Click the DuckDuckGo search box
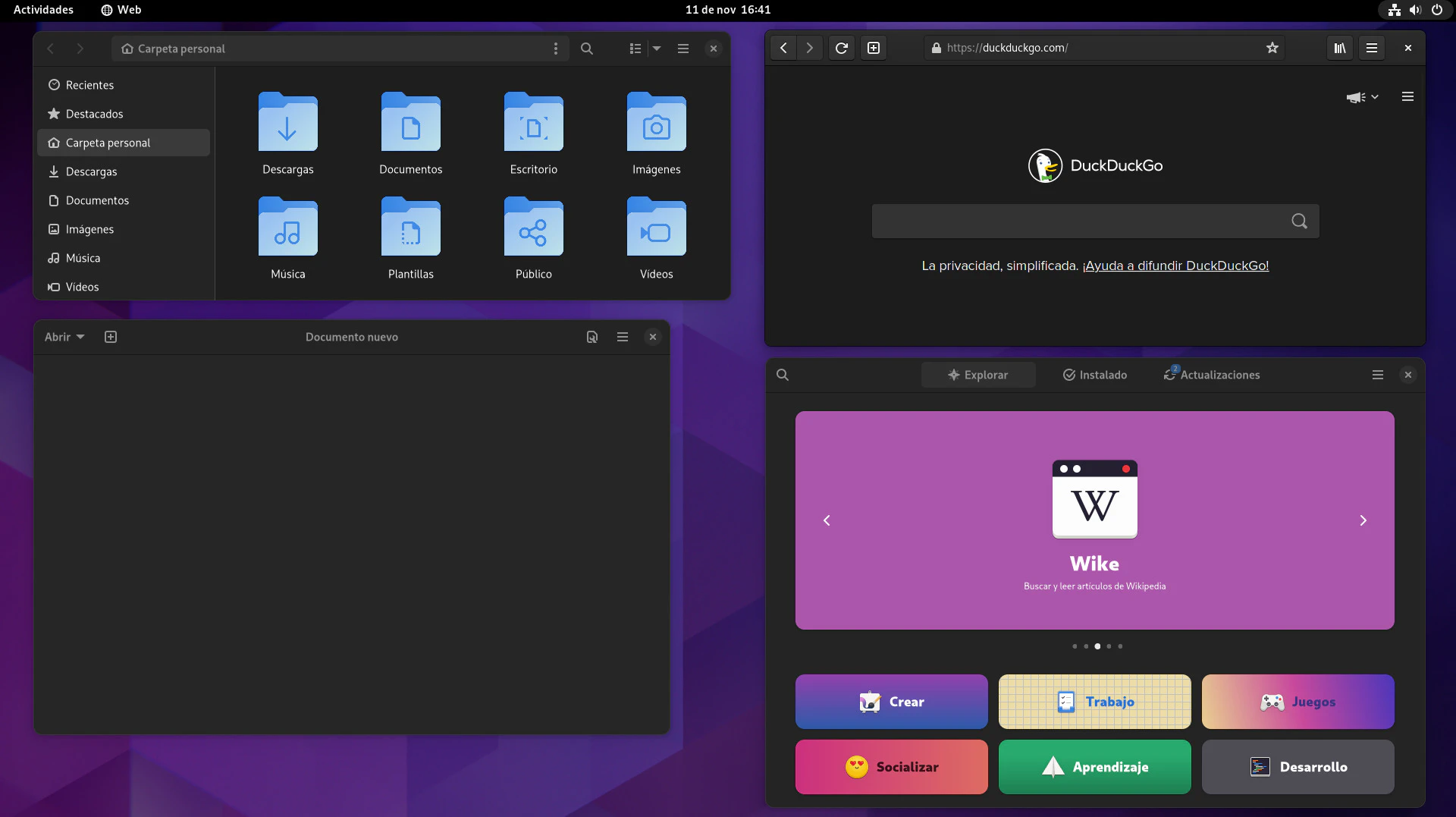The width and height of the screenshot is (1456, 817). pos(1077,222)
